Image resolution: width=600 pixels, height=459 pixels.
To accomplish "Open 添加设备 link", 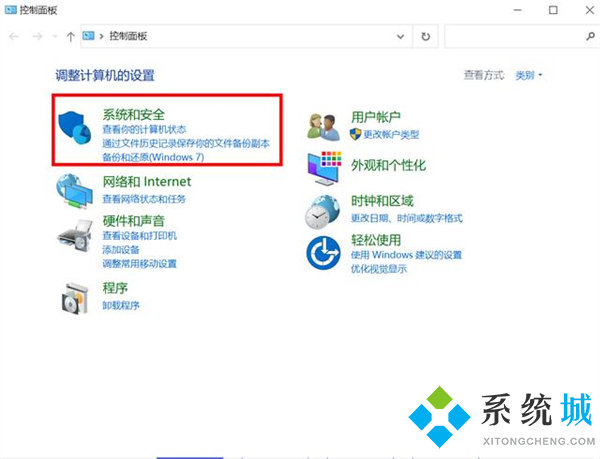I will [121, 250].
